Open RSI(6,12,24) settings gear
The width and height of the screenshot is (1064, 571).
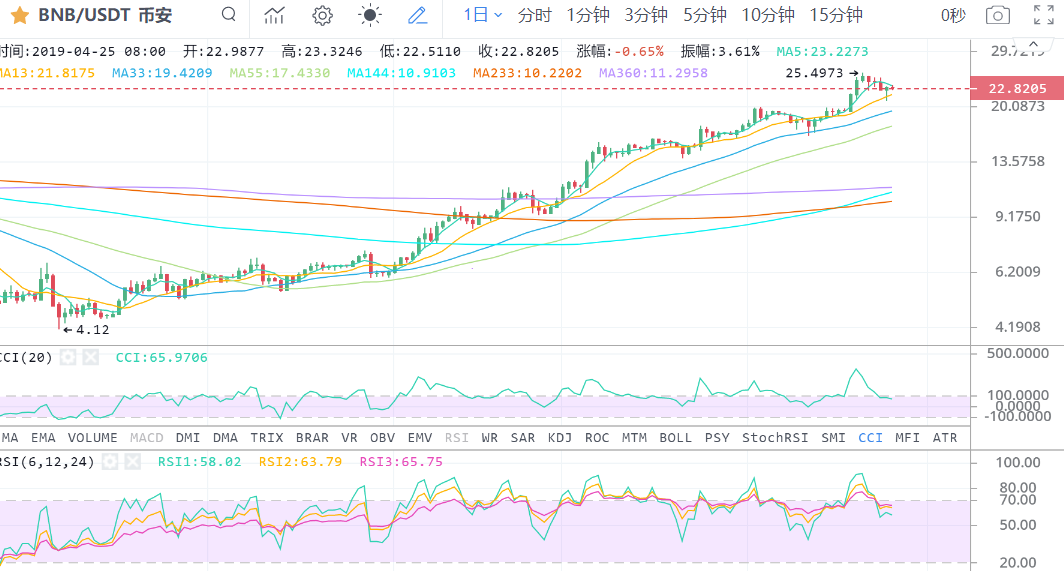(111, 461)
